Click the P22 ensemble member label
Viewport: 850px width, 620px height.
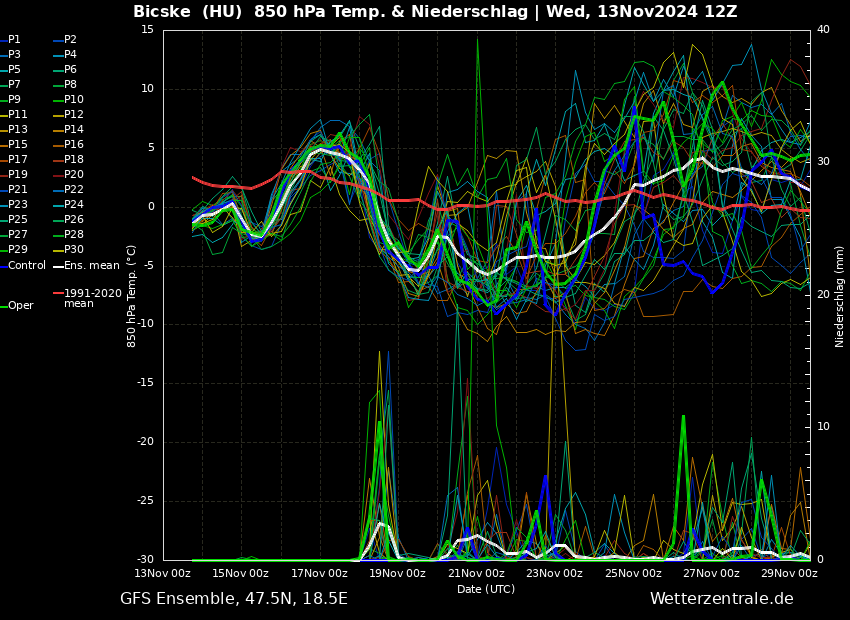(x=74, y=190)
